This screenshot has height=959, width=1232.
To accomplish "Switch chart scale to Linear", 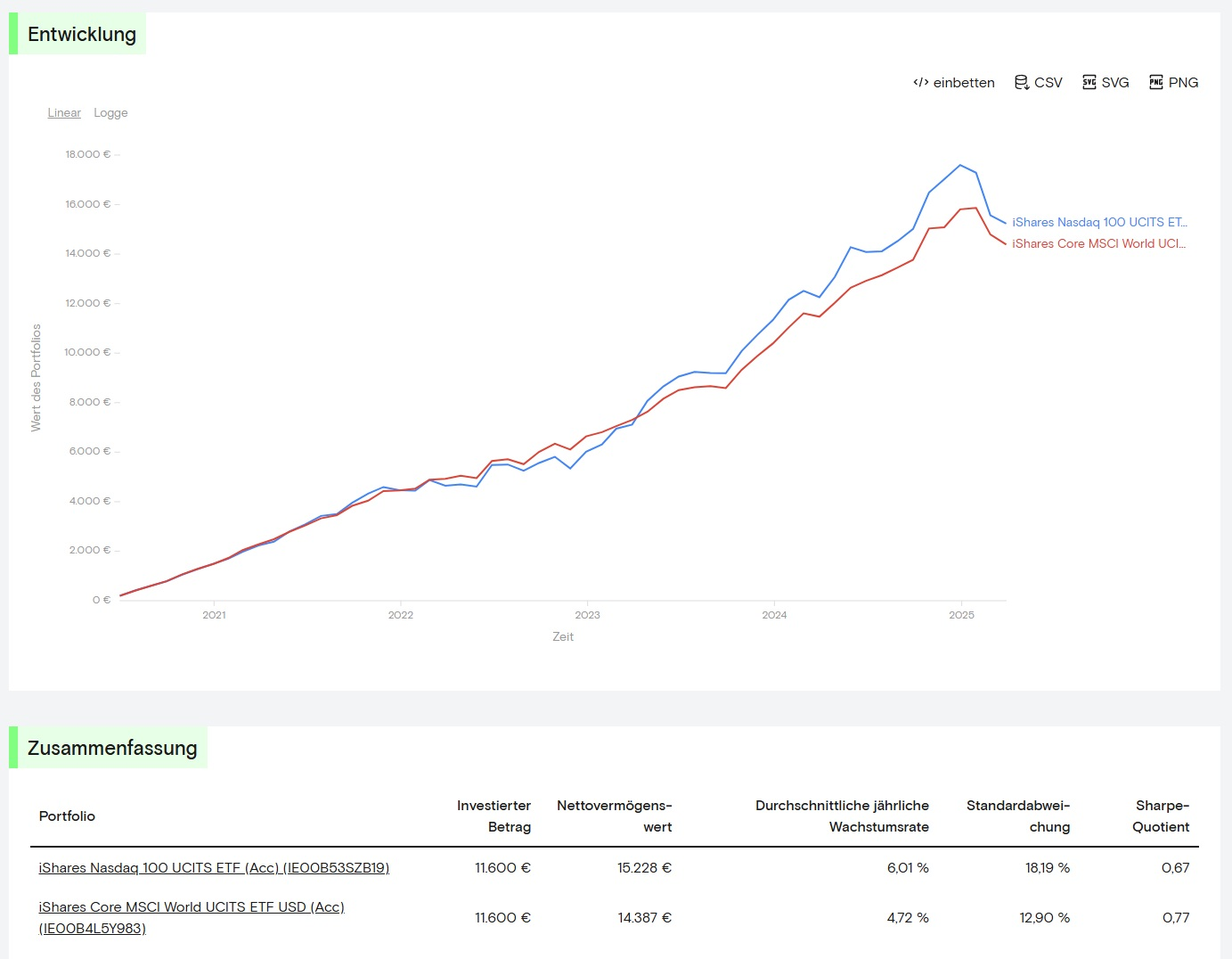I will 64,112.
